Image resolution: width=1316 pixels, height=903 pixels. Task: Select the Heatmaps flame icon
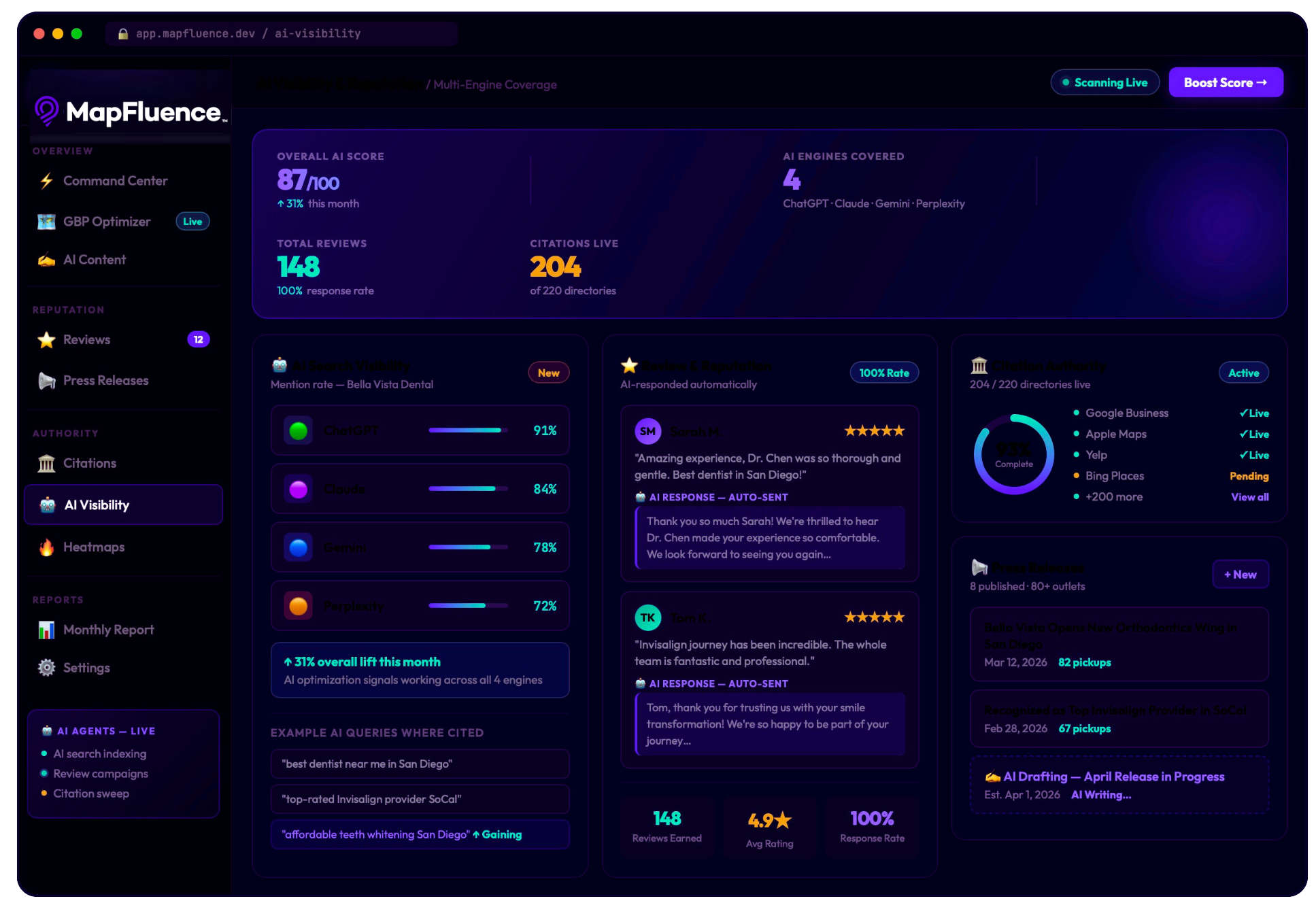click(45, 547)
